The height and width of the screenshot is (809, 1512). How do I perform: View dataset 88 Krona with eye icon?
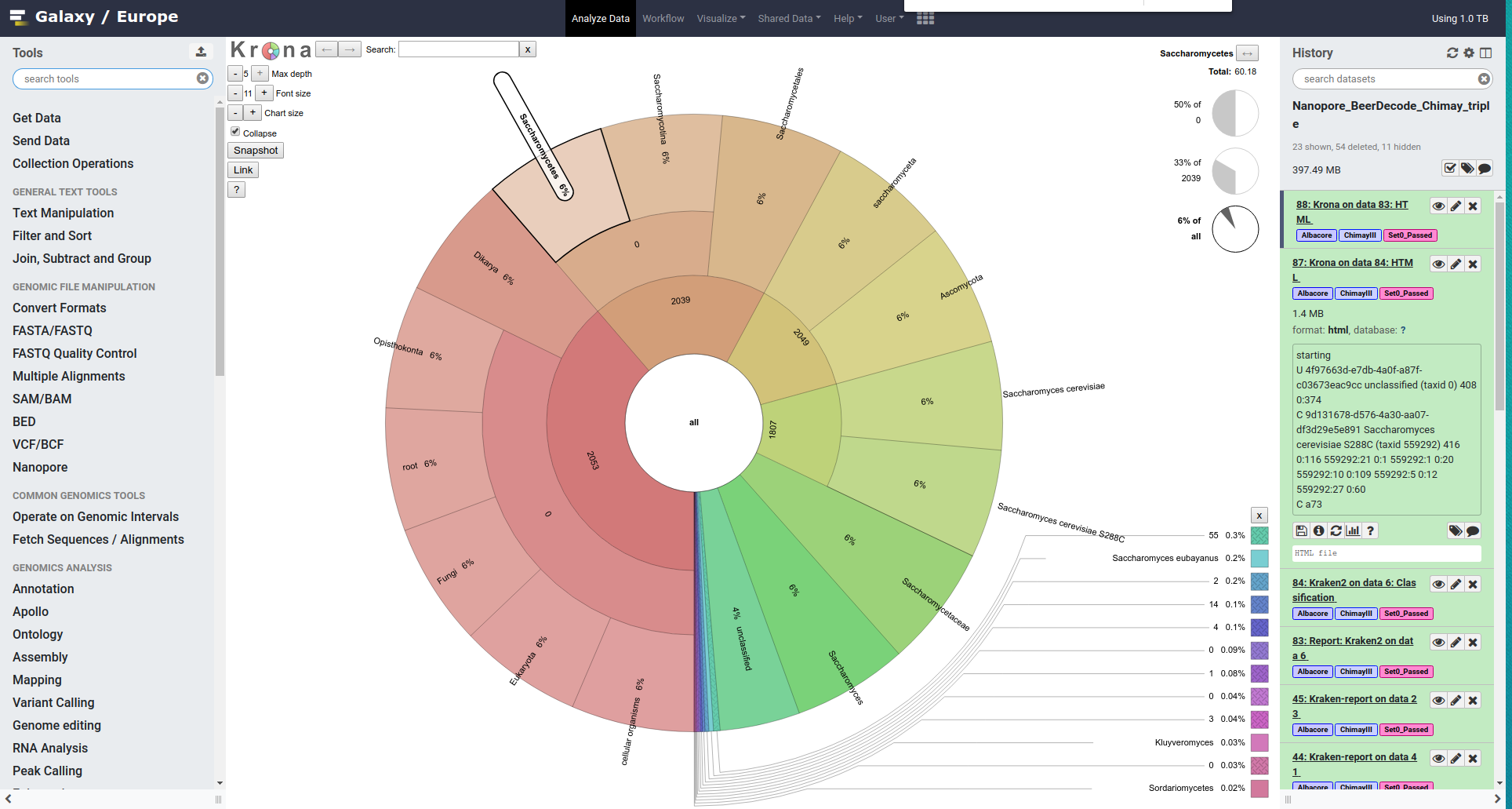[x=1438, y=206]
